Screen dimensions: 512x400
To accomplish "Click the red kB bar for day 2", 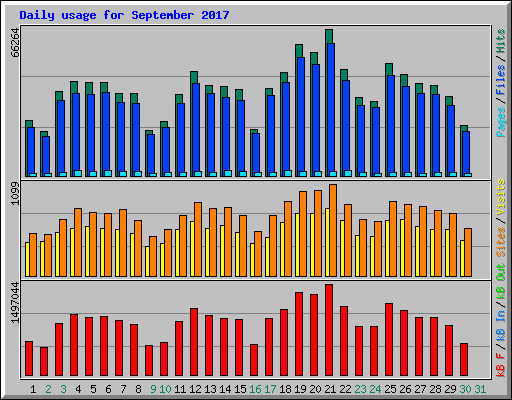I will tap(44, 362).
